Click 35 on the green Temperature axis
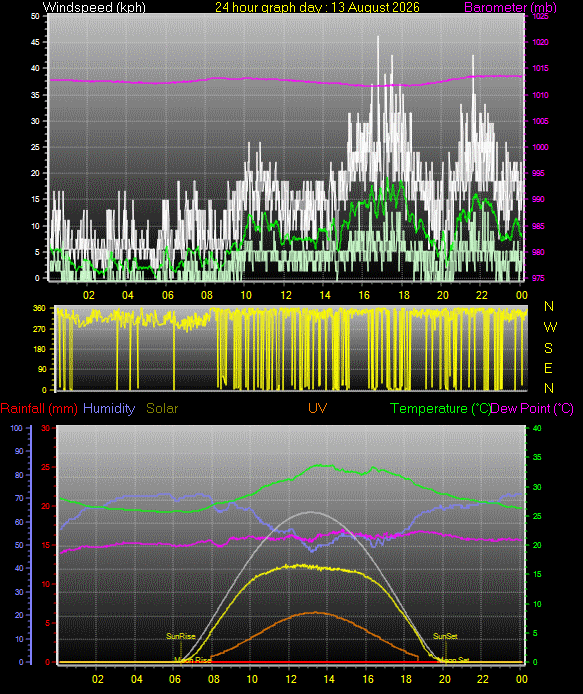Viewport: 583px width, 694px height. click(537, 457)
